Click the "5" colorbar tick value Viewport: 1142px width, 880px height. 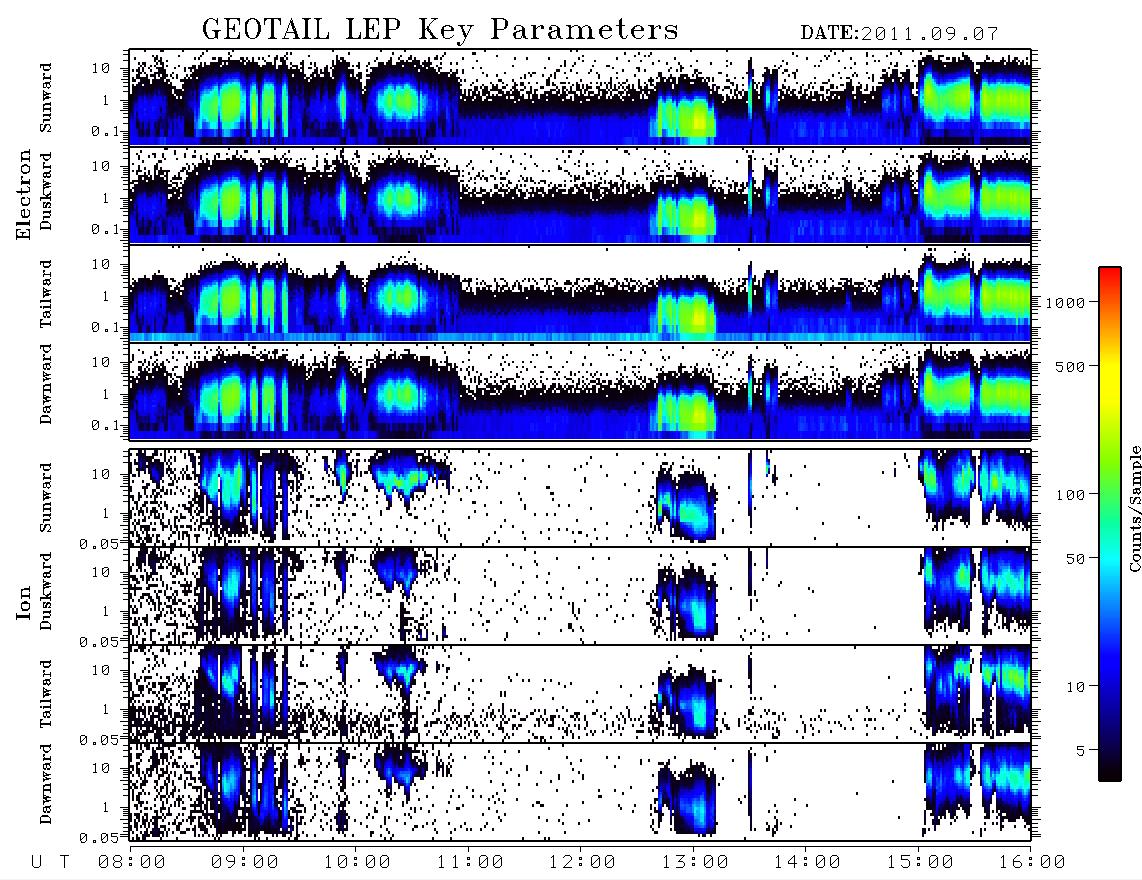tap(1082, 751)
